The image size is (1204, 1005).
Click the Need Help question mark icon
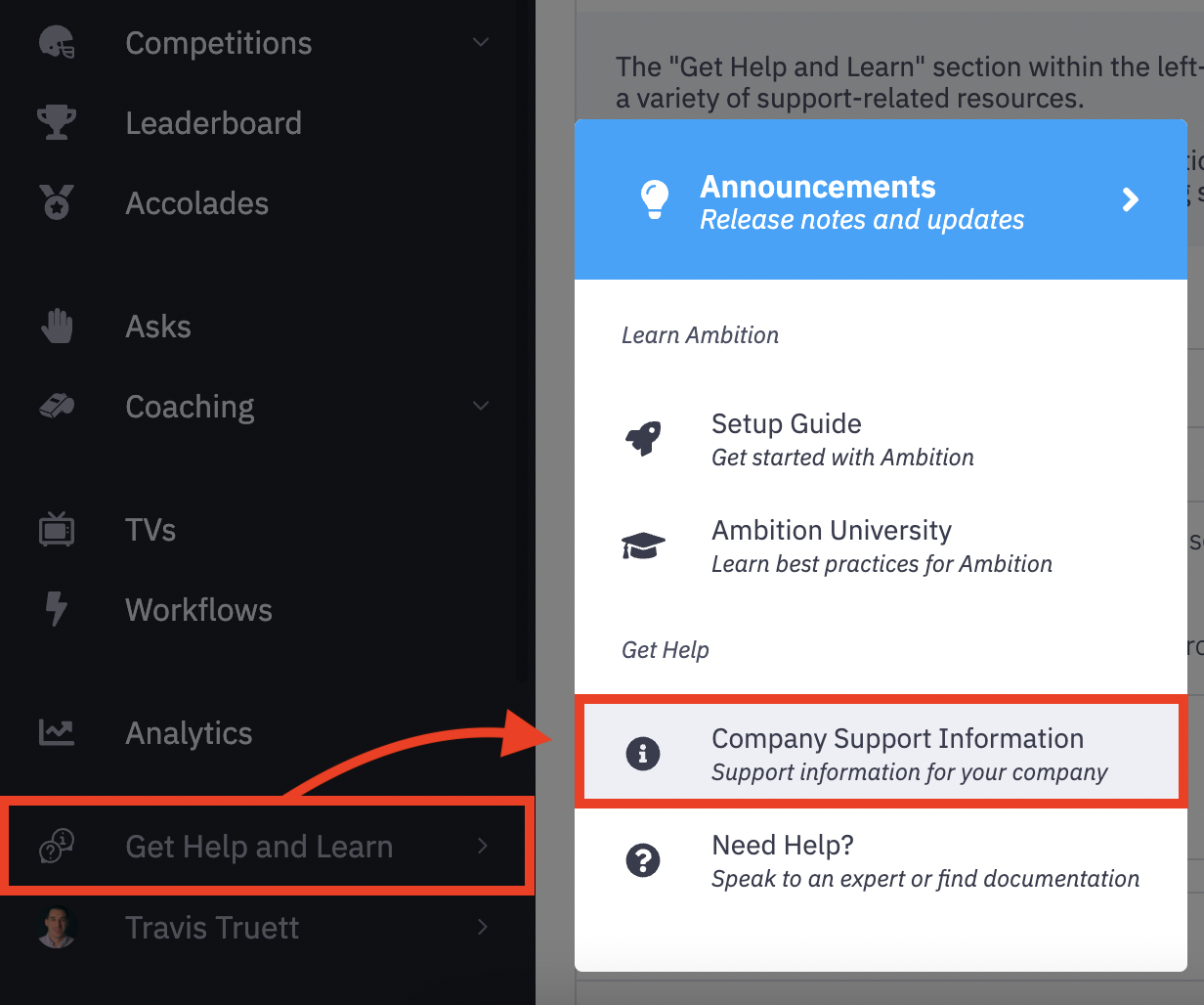pos(643,860)
